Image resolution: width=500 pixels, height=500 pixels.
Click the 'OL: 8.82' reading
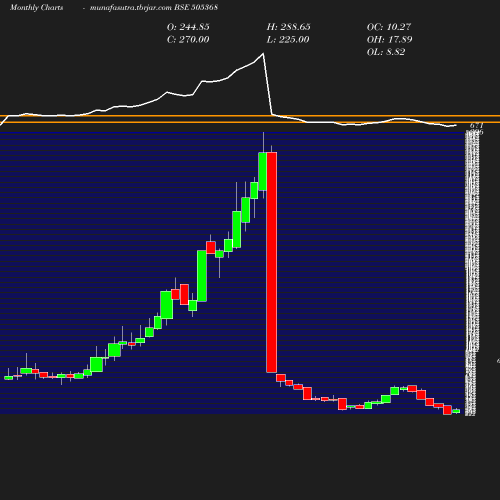[386, 52]
